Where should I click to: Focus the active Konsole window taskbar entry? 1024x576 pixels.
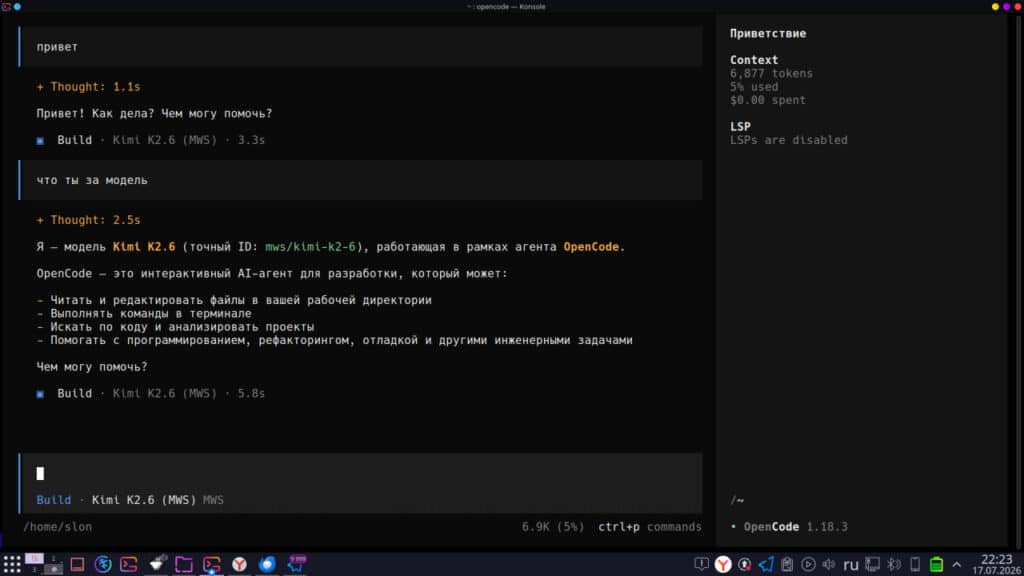(x=212, y=564)
